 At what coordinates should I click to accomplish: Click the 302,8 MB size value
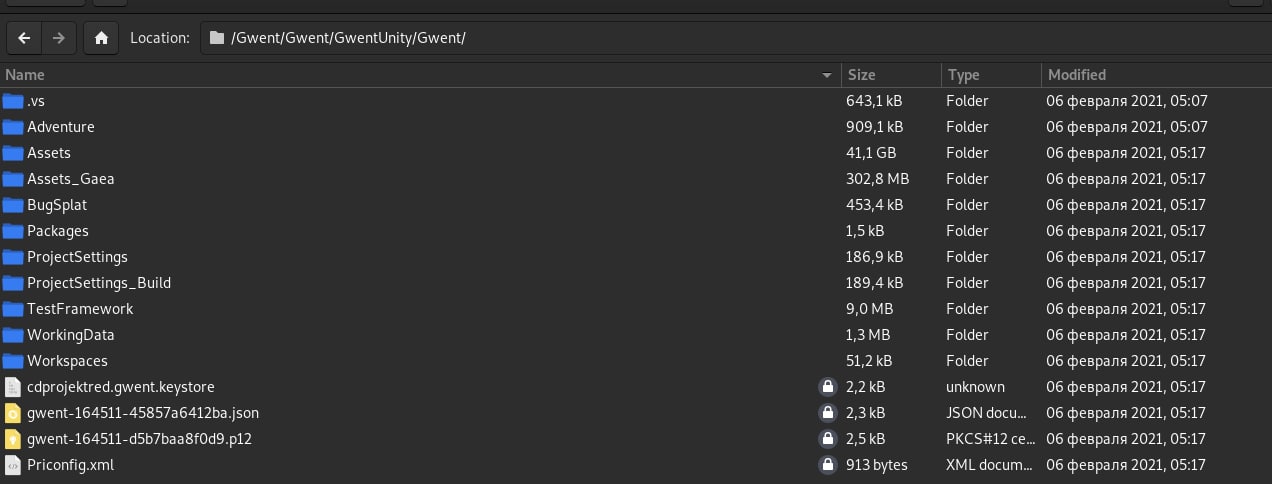(877, 179)
